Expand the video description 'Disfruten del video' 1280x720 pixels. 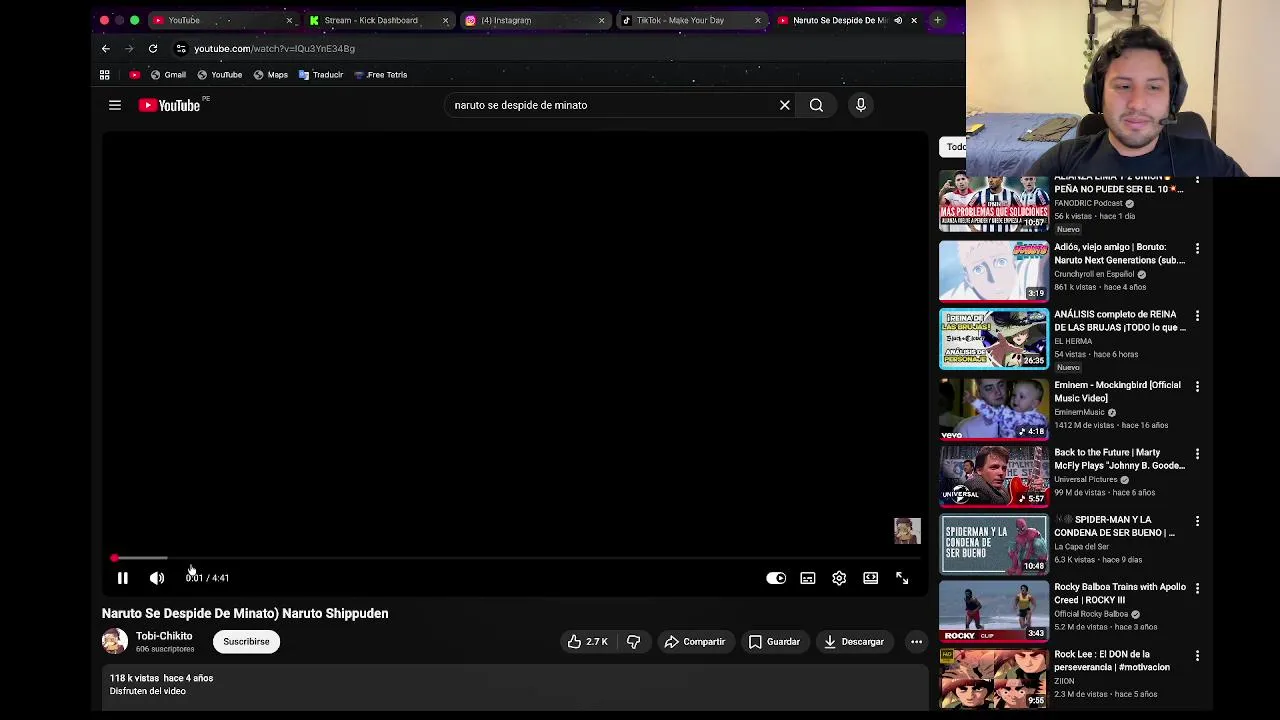pos(148,691)
